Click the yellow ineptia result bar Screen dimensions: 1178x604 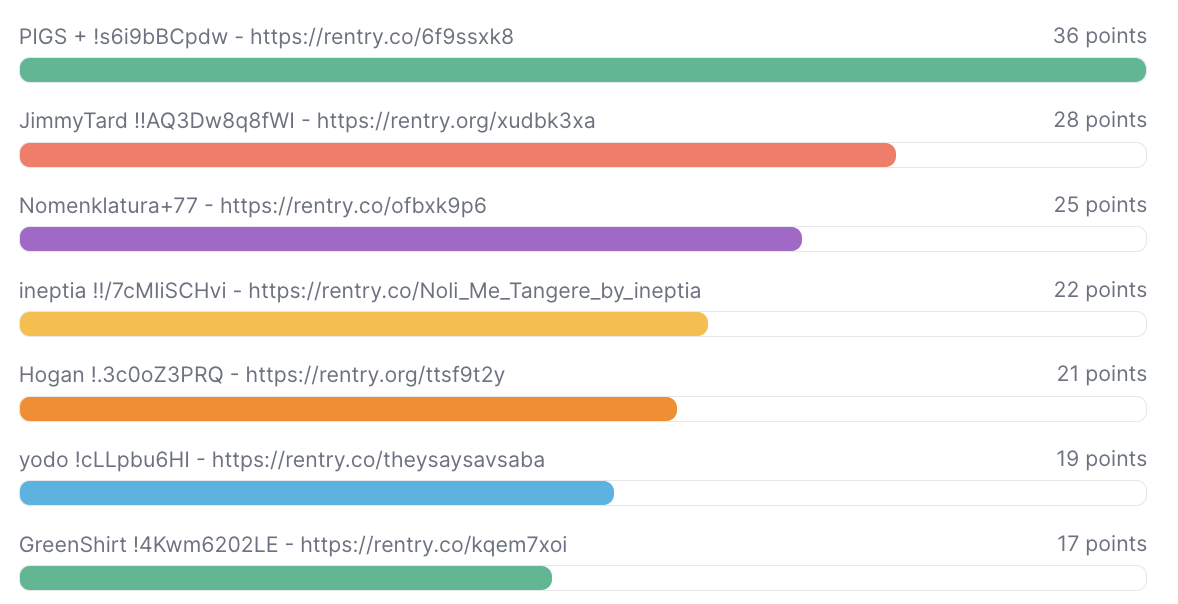(364, 325)
